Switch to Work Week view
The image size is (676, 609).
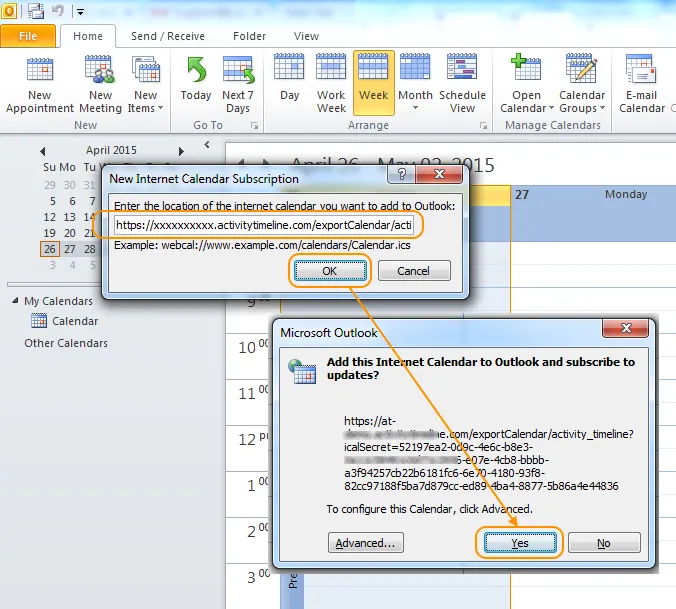tap(331, 84)
